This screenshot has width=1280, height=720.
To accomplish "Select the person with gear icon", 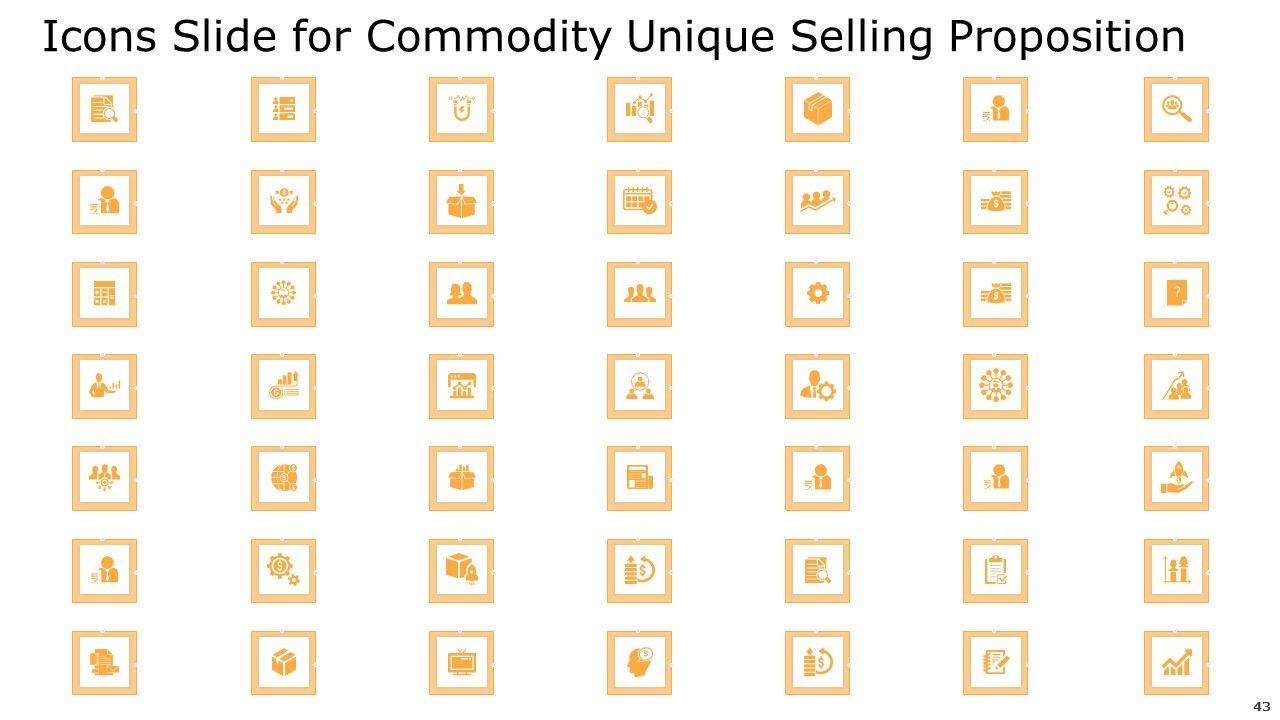I will pos(817,386).
